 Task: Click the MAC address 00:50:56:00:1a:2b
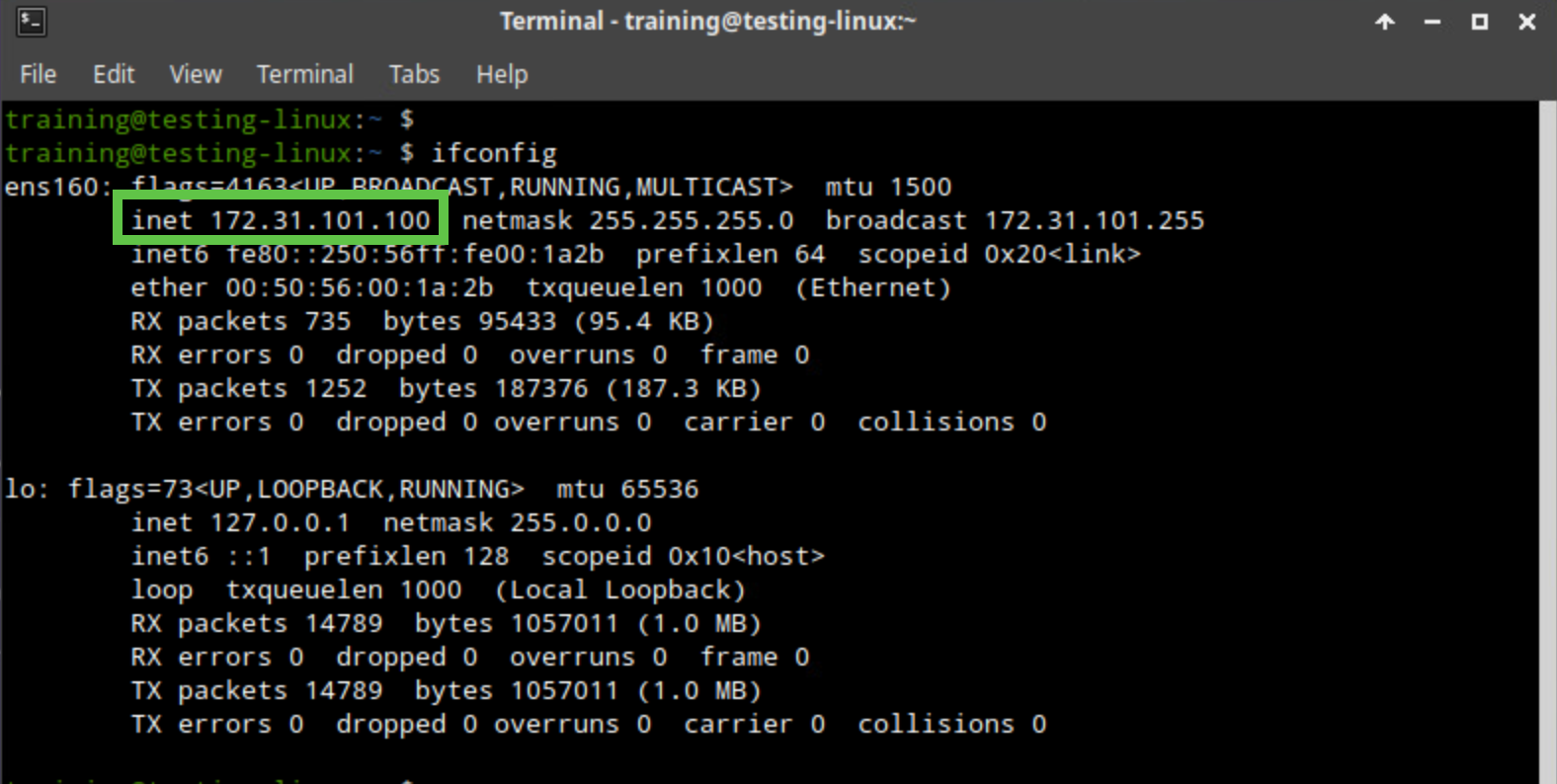tap(360, 287)
